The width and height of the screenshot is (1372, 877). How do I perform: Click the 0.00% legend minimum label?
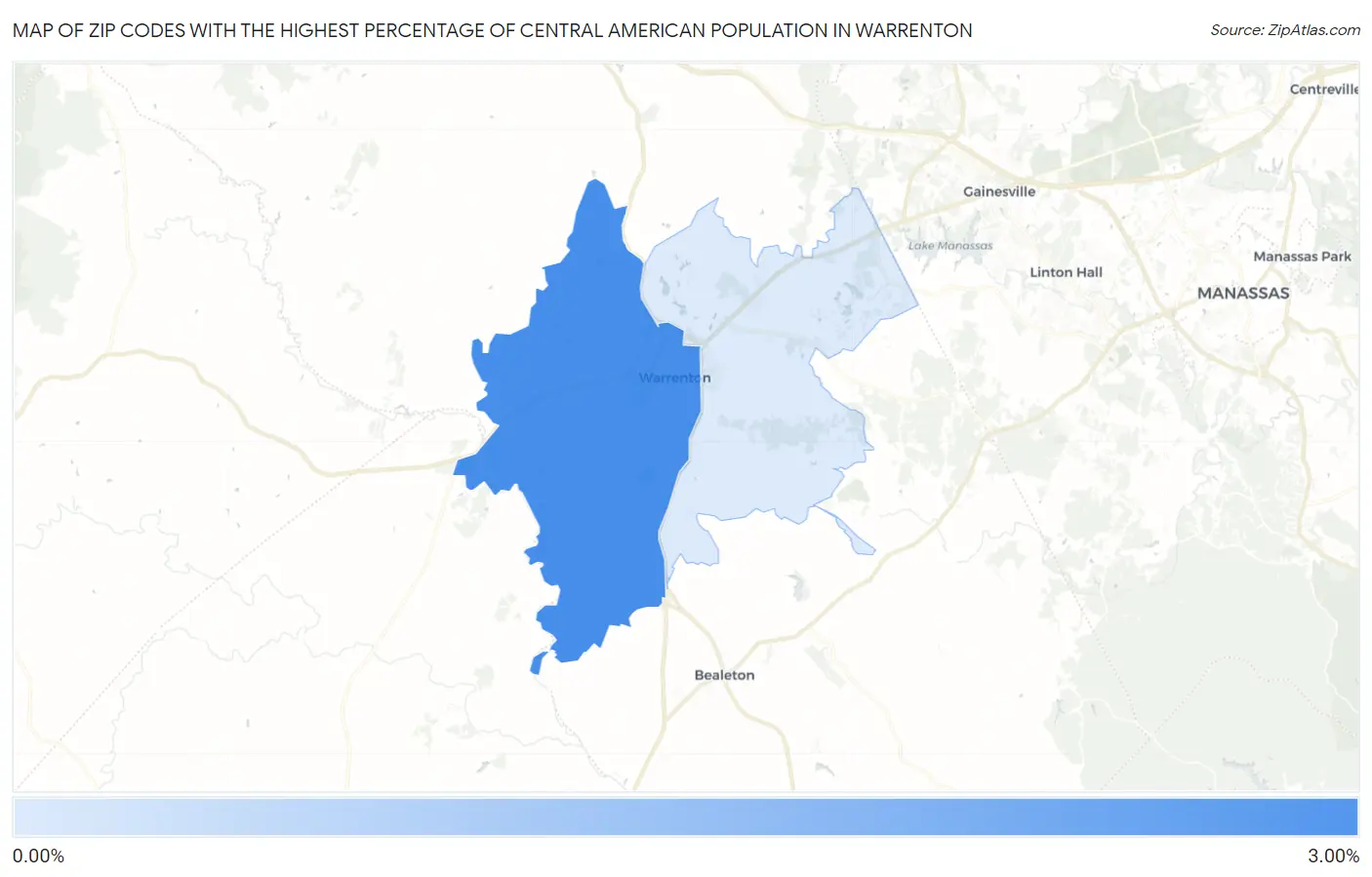point(38,857)
